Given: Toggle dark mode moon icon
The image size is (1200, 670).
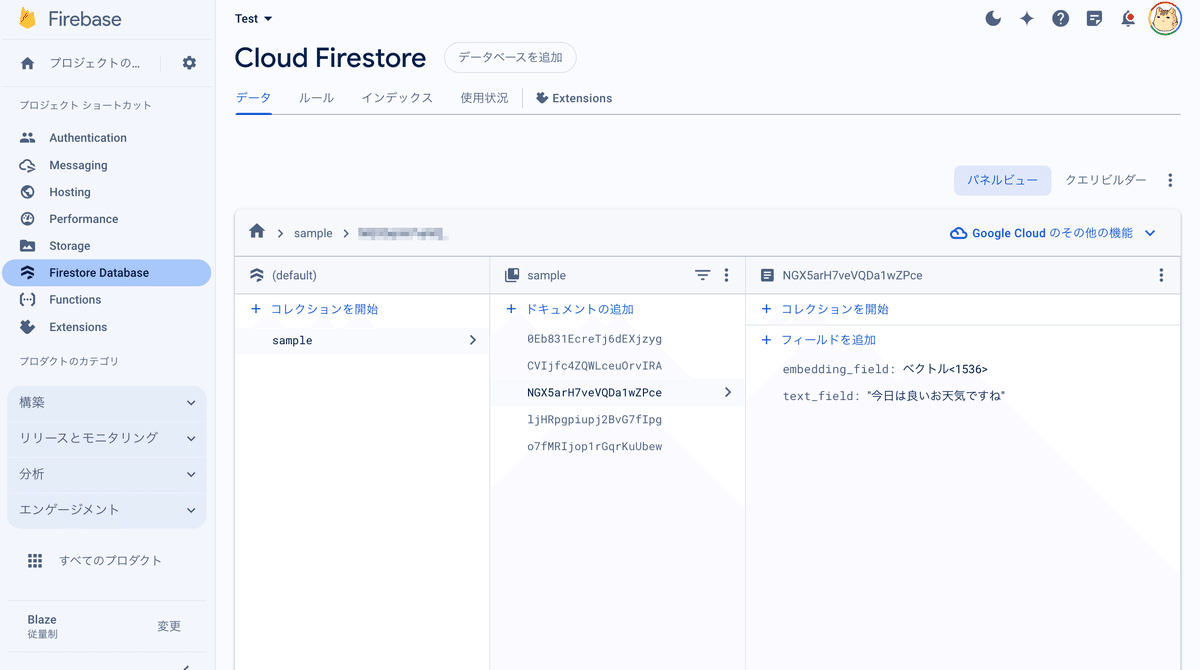Looking at the screenshot, I should click(x=993, y=18).
